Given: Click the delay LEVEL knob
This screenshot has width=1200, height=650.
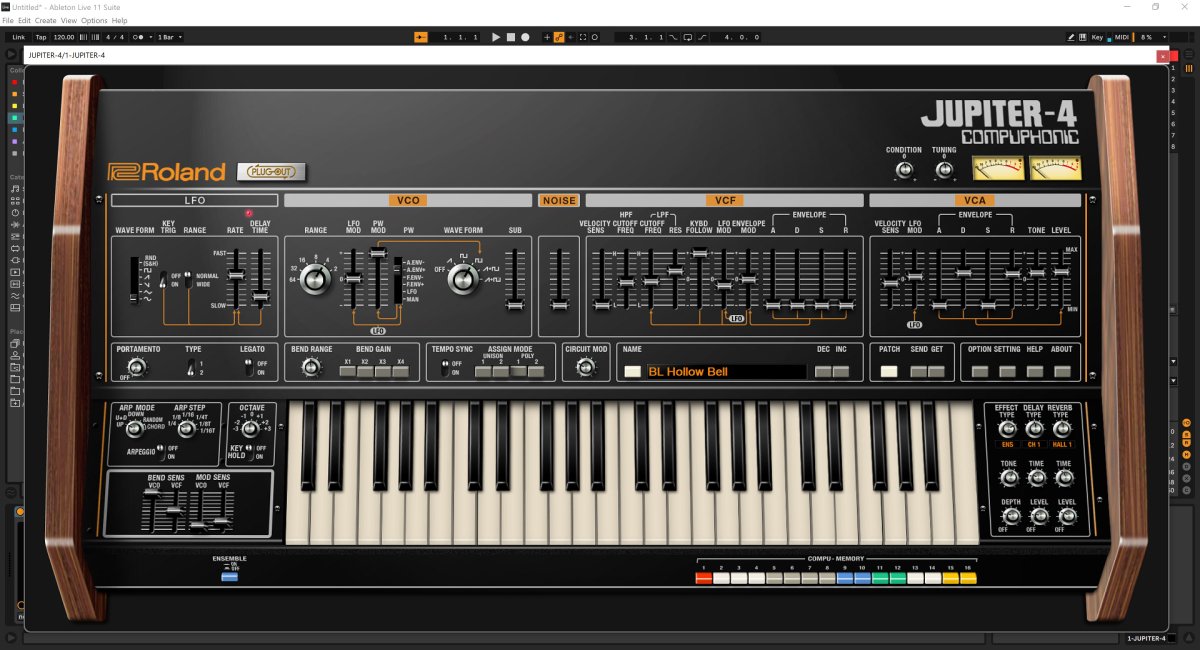Looking at the screenshot, I should [1039, 516].
